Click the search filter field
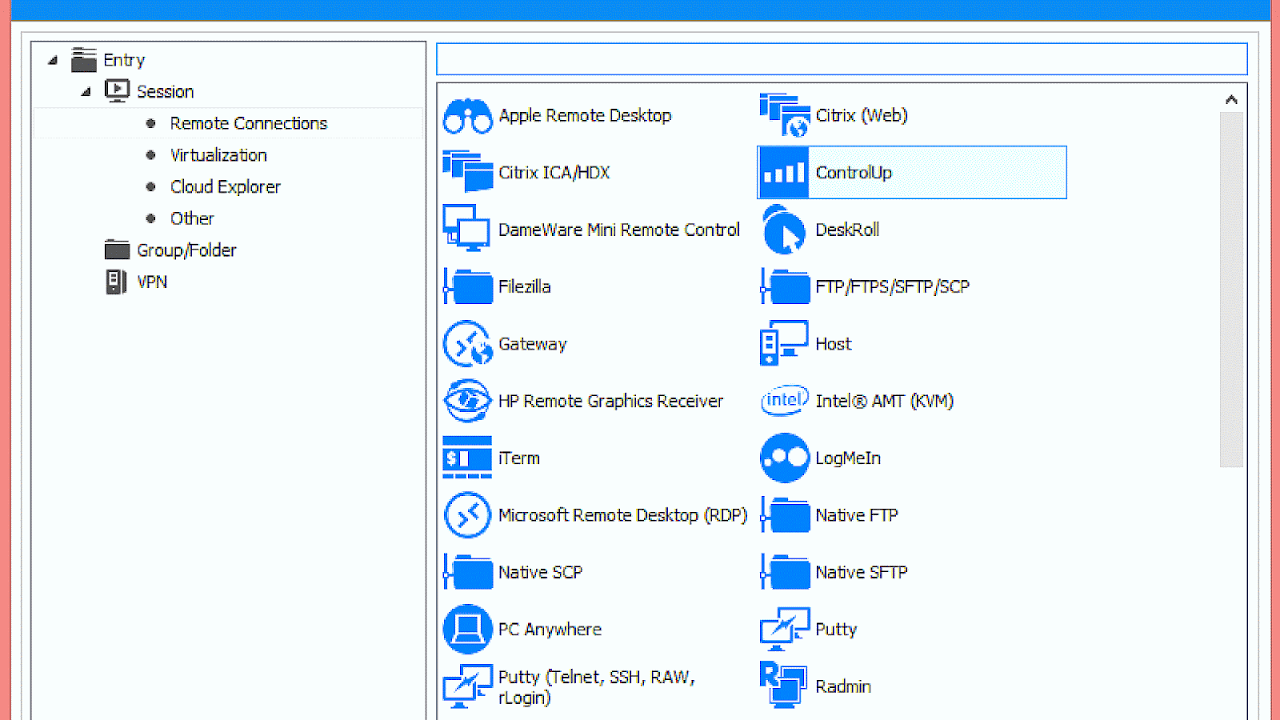 841,58
